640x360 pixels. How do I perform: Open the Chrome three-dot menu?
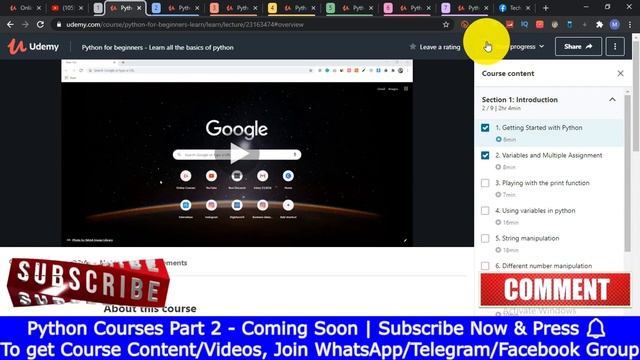coord(630,24)
